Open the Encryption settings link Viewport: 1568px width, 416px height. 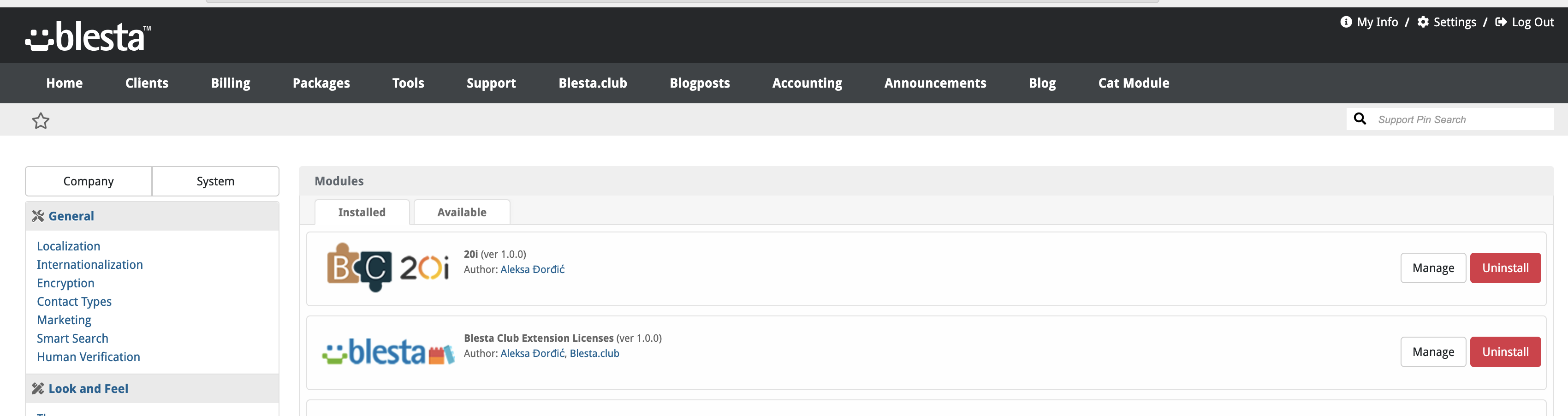click(66, 283)
